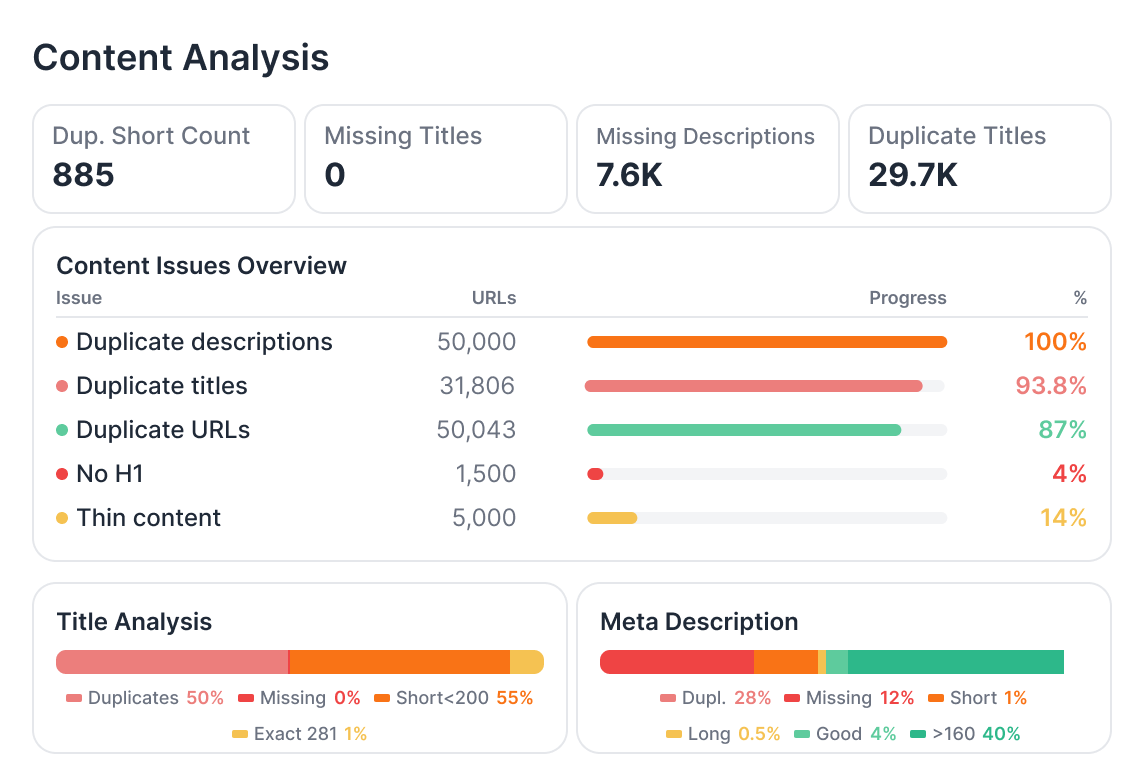Click the Content Issues Overview heading
The height and width of the screenshot is (776, 1144).
pos(201,265)
